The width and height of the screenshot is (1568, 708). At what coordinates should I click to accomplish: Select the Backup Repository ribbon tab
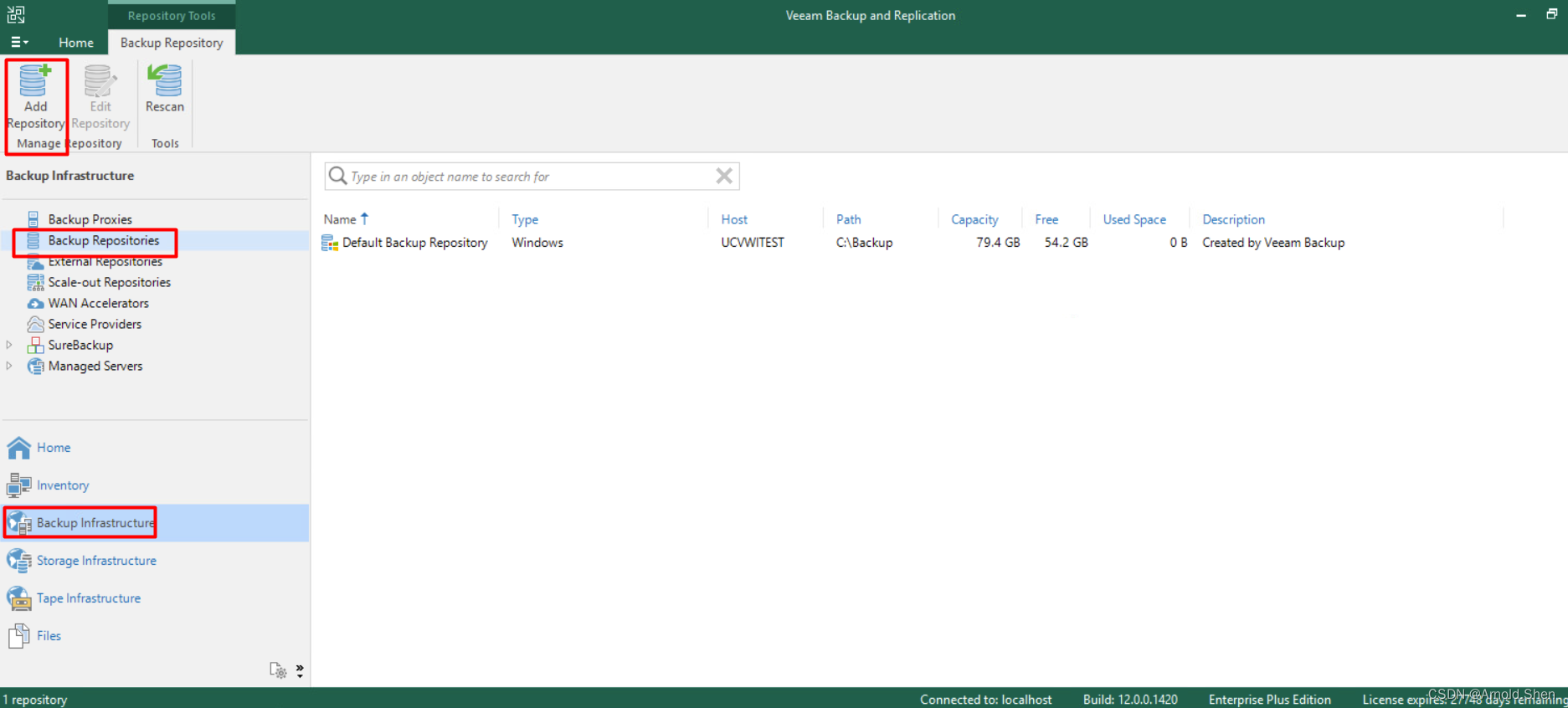click(x=172, y=43)
